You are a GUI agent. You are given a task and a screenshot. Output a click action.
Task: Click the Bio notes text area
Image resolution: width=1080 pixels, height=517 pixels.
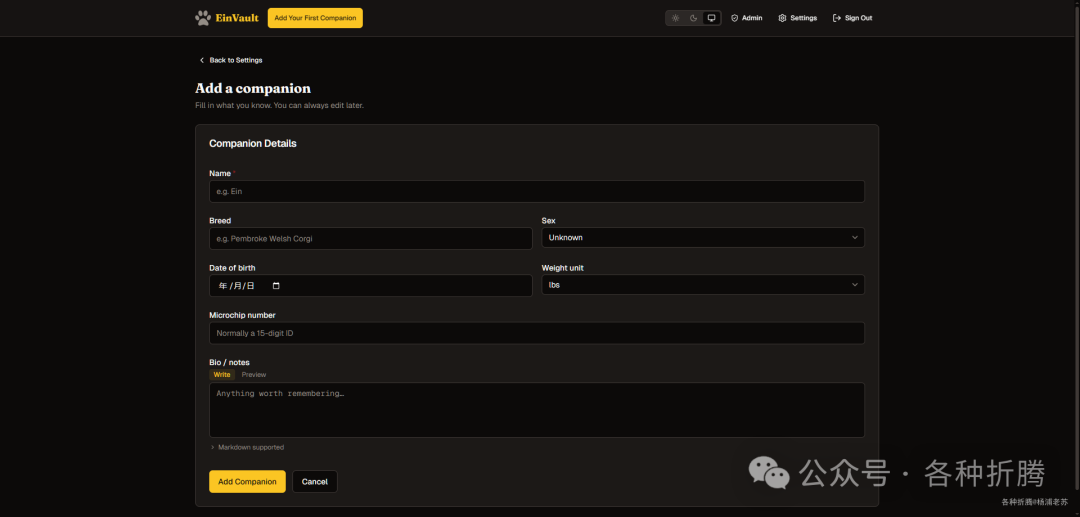pos(537,410)
